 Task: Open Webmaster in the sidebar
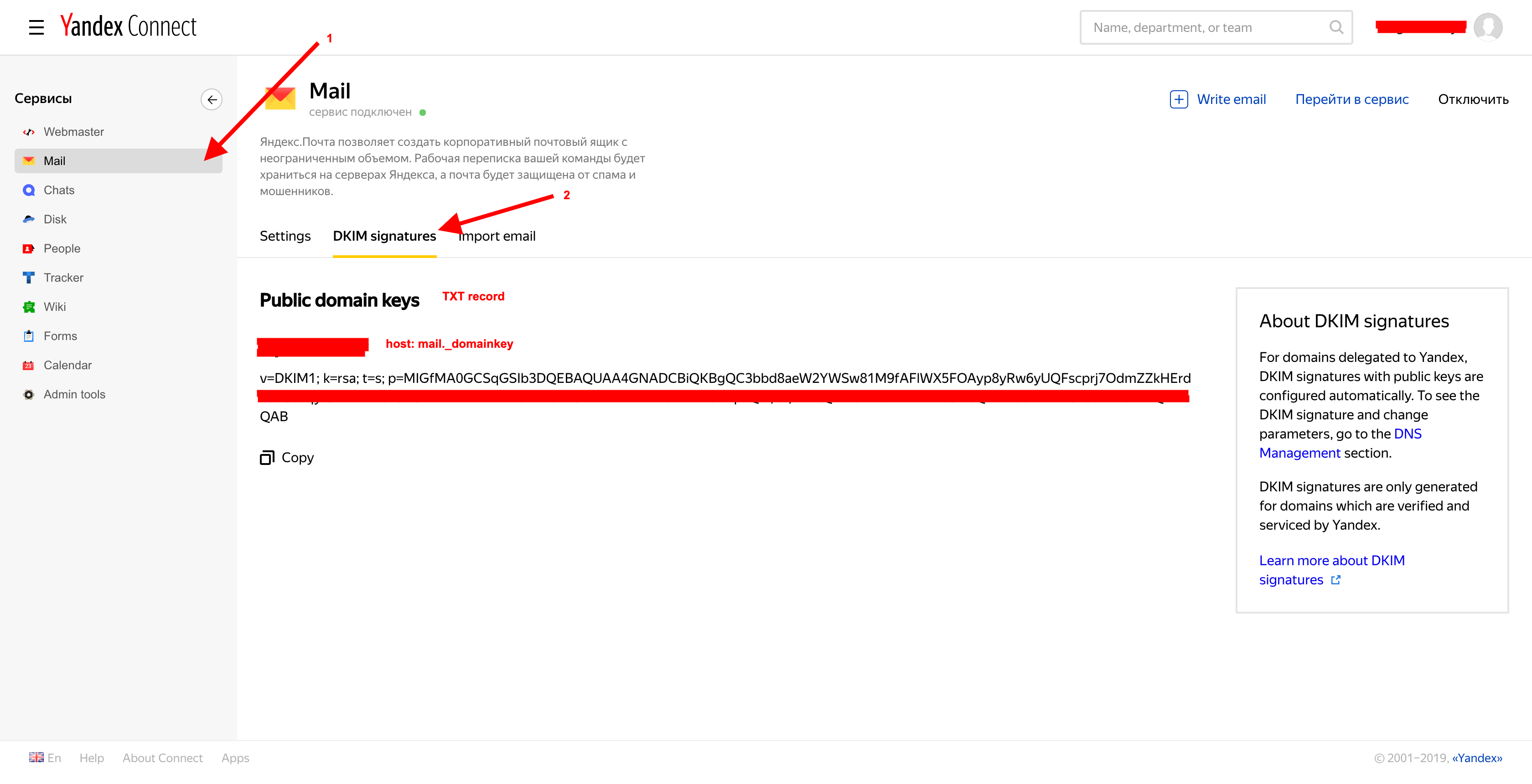(119, 132)
